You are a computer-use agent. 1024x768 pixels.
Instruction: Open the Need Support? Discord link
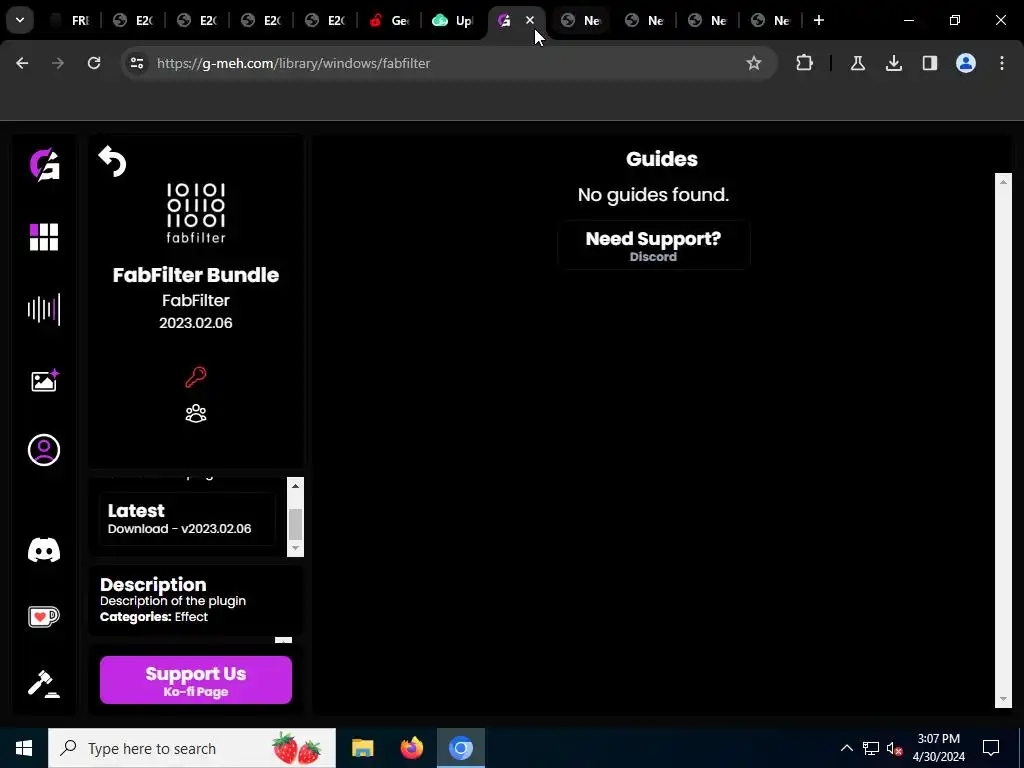(x=653, y=246)
